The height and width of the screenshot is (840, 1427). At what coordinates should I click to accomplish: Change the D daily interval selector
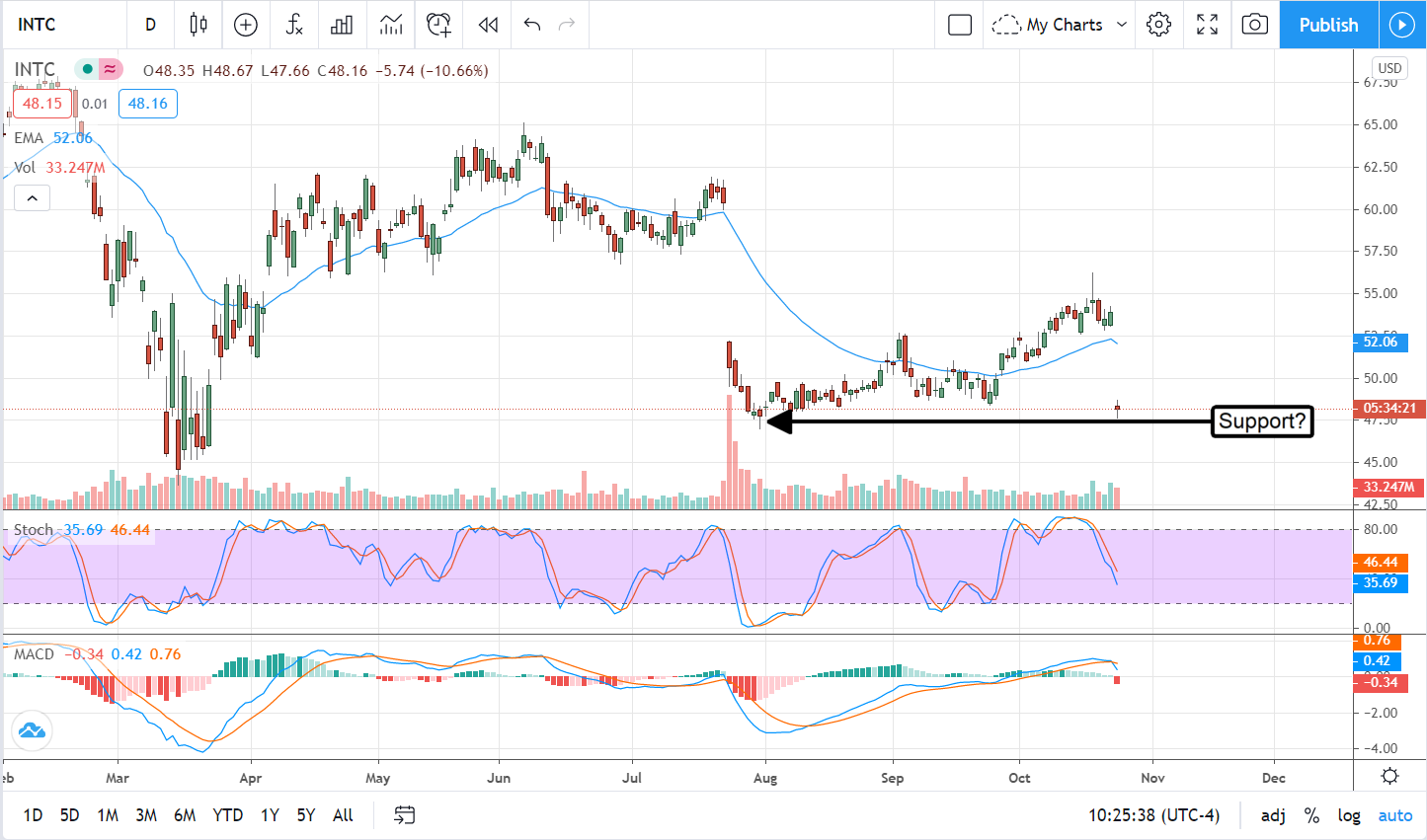tap(151, 25)
